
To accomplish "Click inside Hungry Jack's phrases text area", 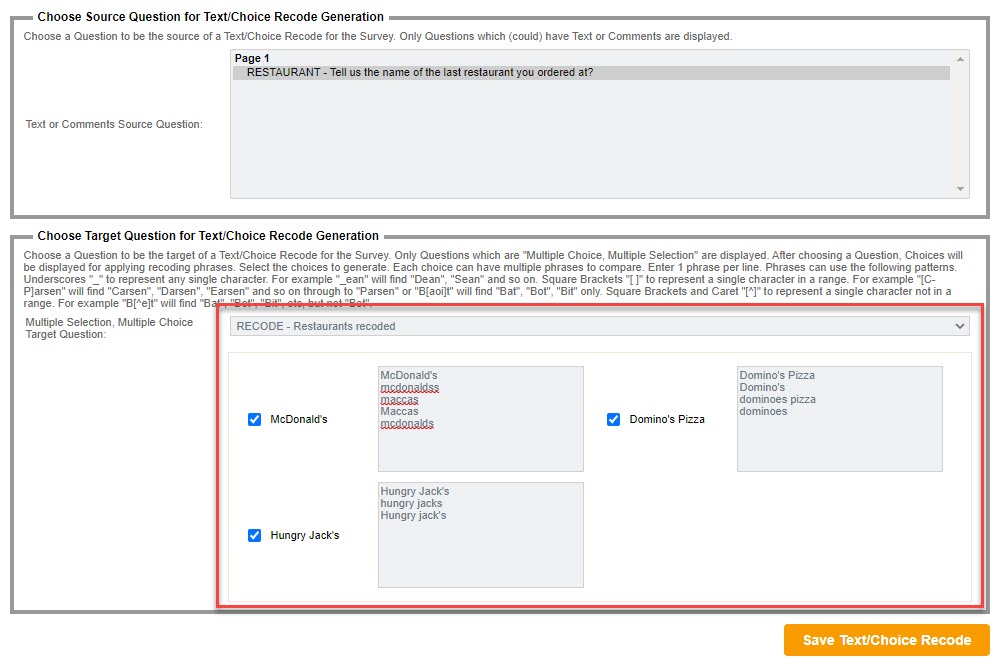I will point(480,534).
